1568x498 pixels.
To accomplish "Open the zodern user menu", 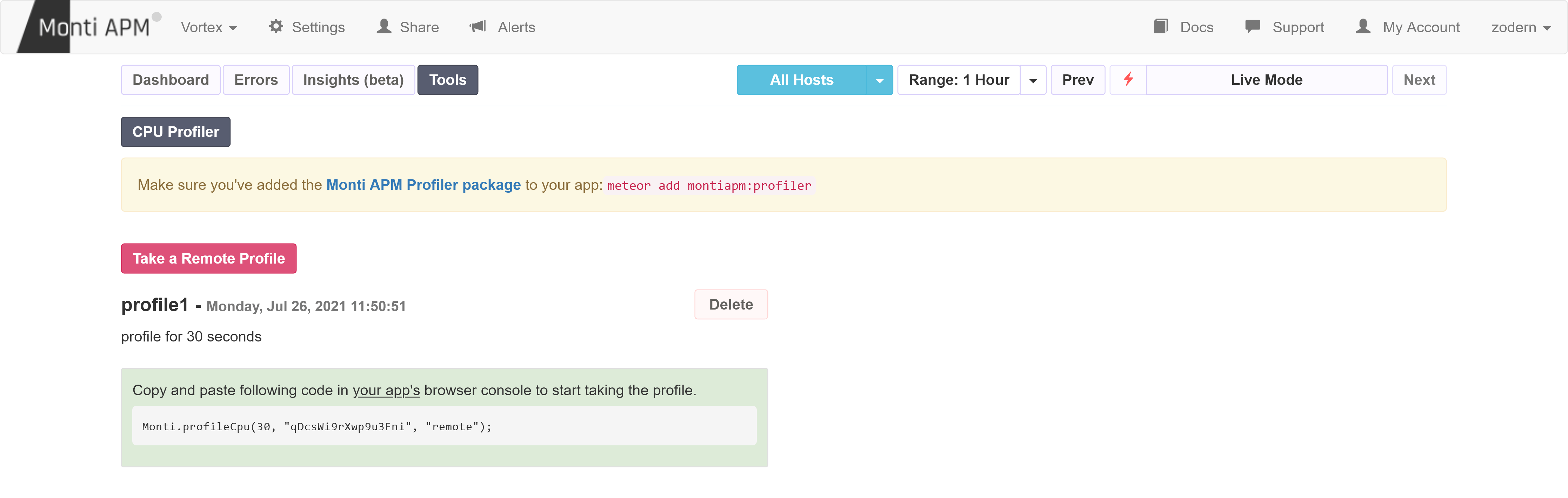I will [1520, 27].
